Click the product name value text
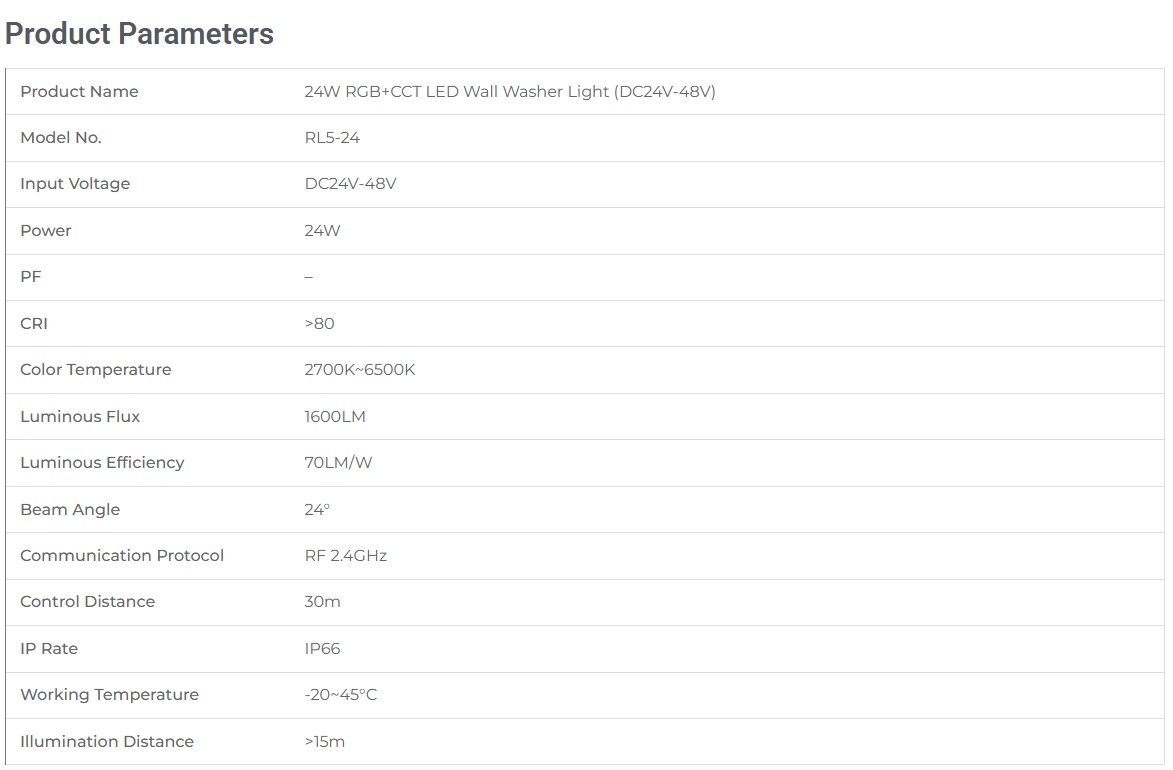The width and height of the screenshot is (1173, 770). (x=509, y=91)
